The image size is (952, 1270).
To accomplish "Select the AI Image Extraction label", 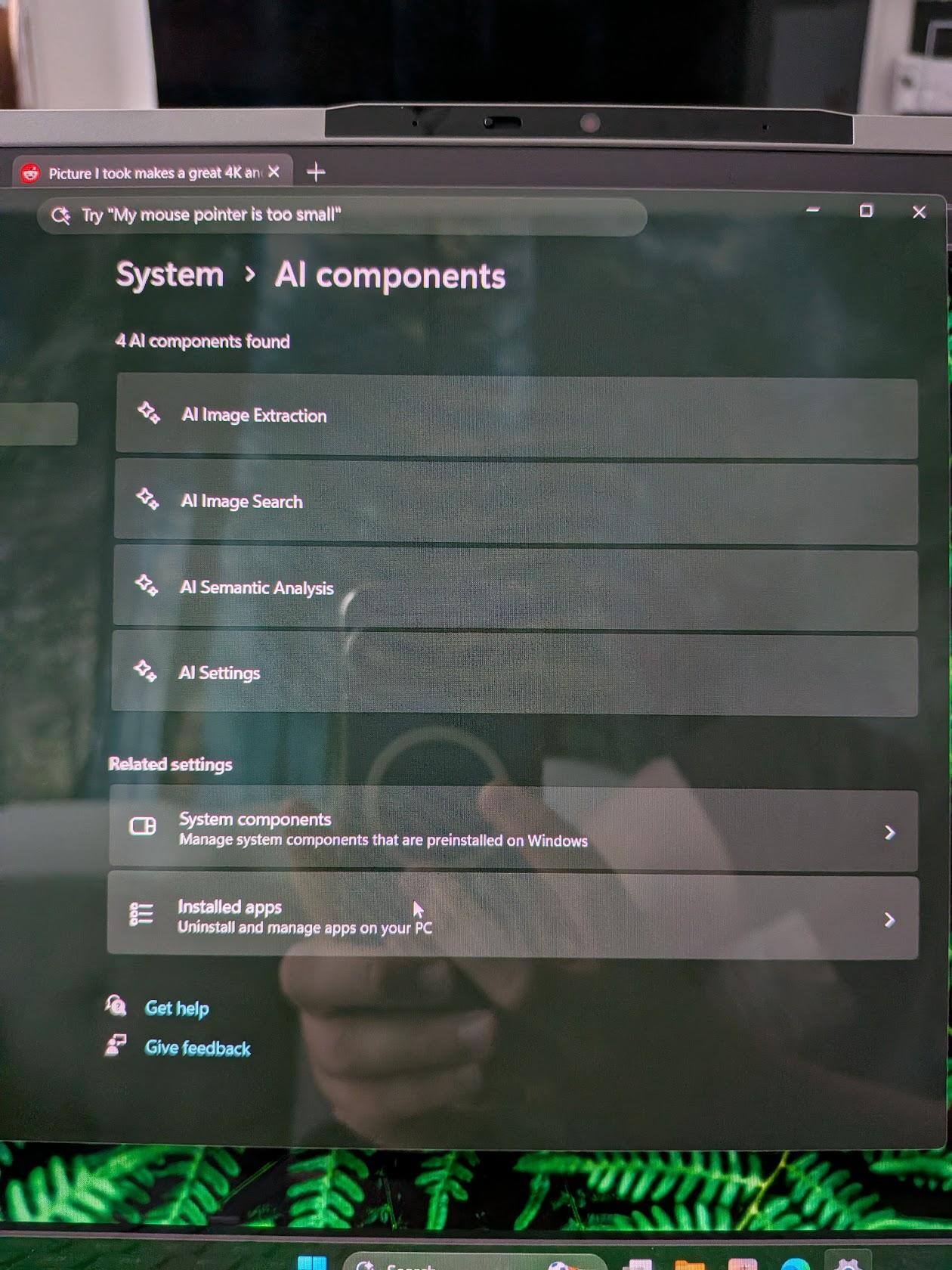I will click(254, 415).
